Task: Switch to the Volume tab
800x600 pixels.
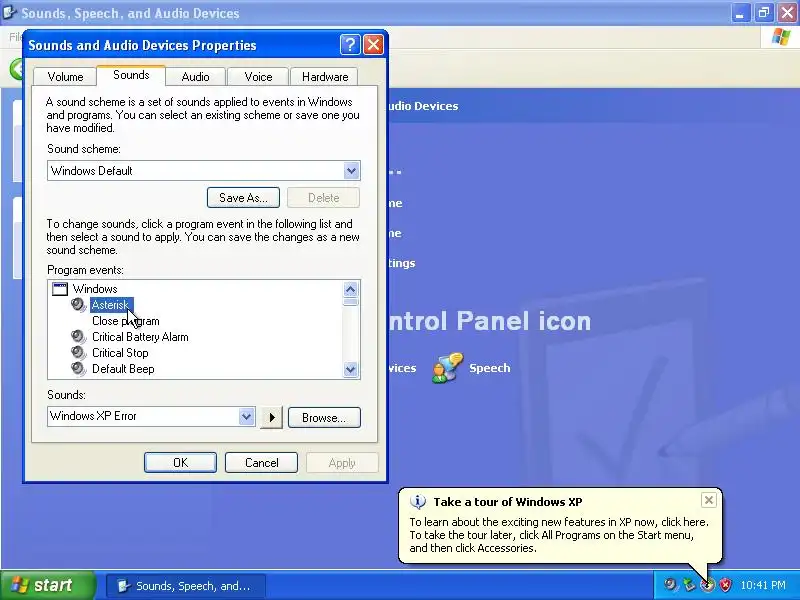Action: point(65,77)
